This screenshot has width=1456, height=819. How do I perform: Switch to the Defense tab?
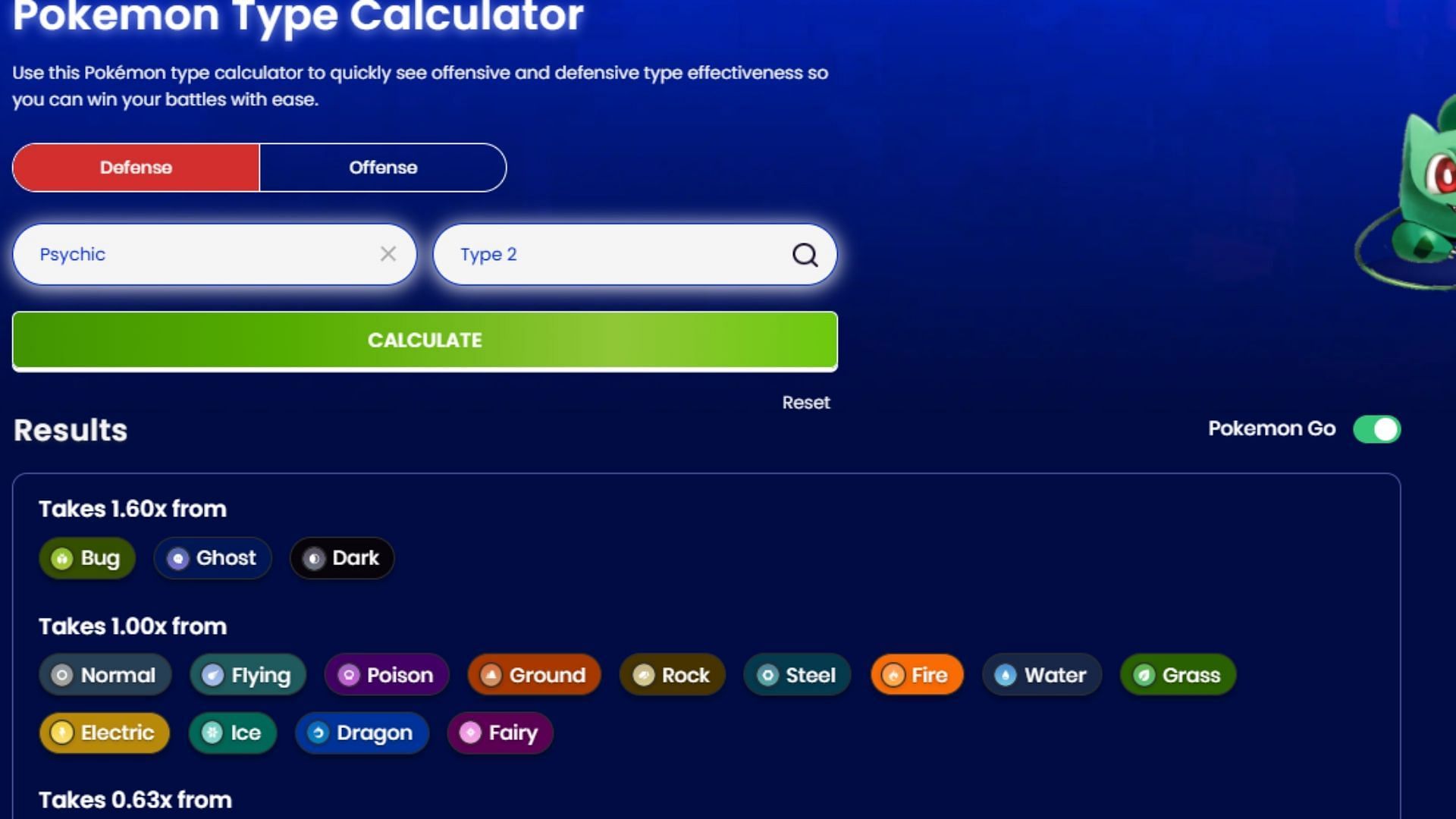pos(135,167)
